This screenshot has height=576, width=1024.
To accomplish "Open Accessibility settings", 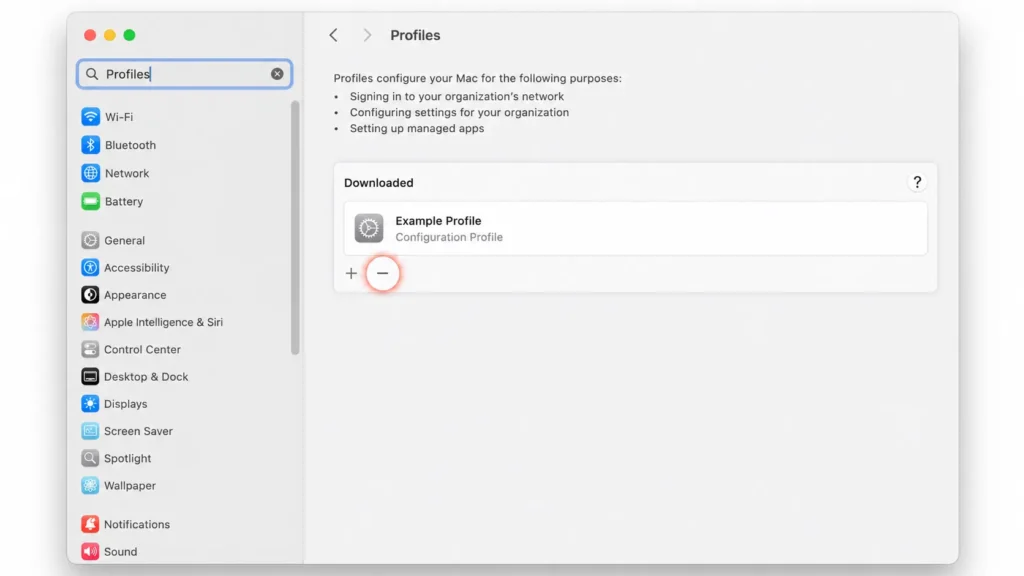I will [125, 268].
